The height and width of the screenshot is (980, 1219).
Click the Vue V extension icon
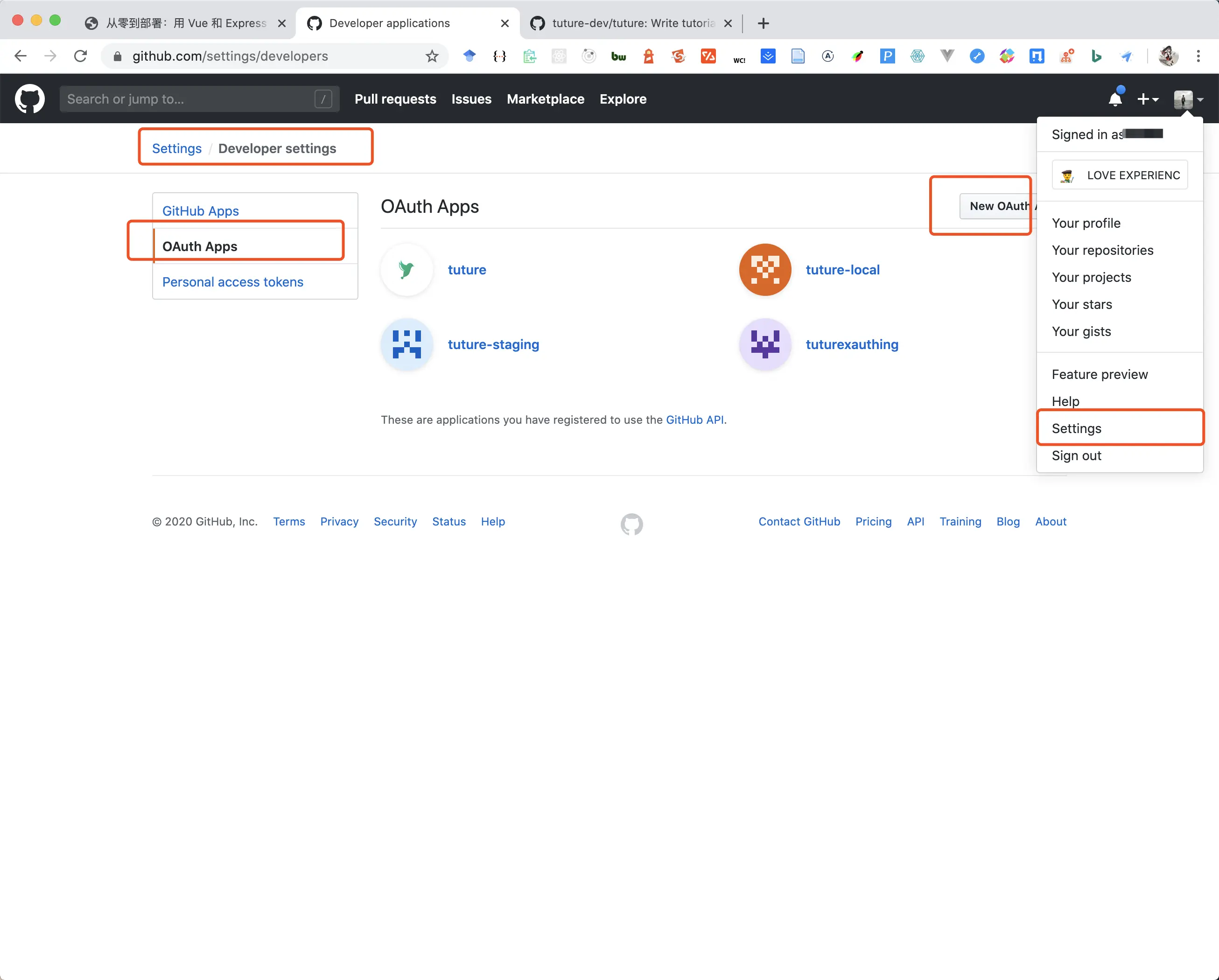[x=947, y=56]
